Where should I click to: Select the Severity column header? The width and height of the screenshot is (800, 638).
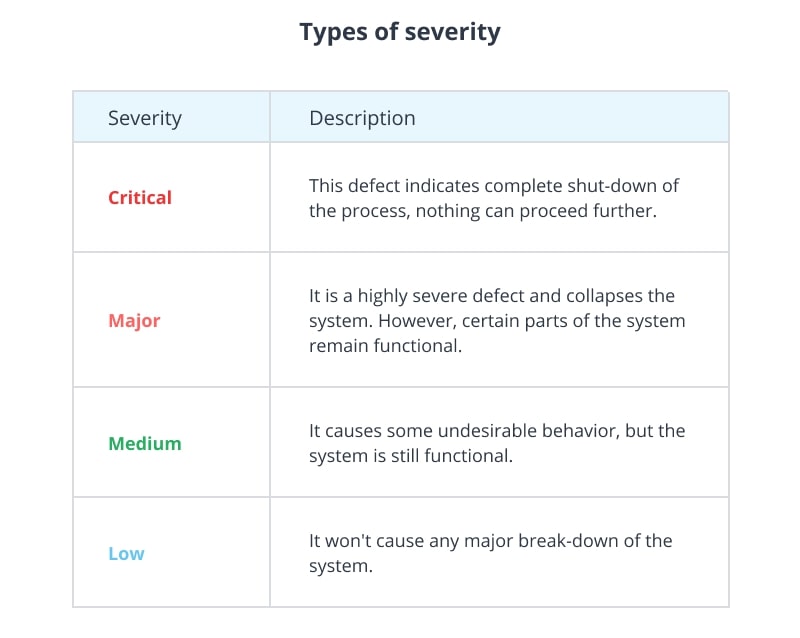tap(145, 118)
